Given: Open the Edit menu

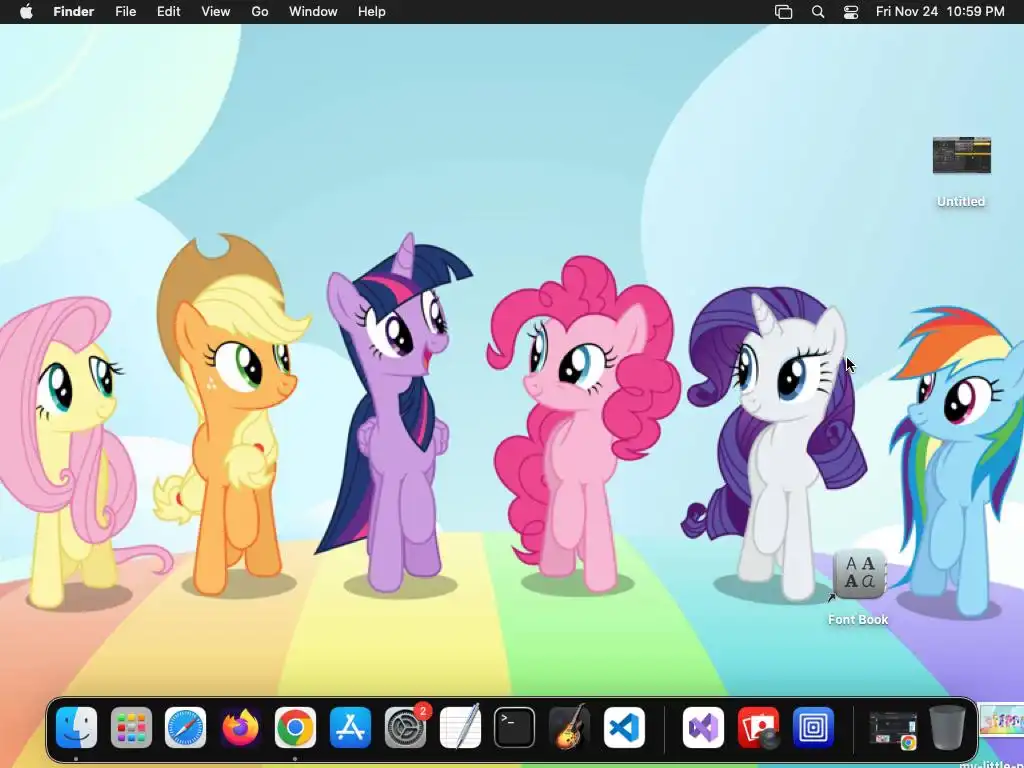Looking at the screenshot, I should (x=168, y=12).
